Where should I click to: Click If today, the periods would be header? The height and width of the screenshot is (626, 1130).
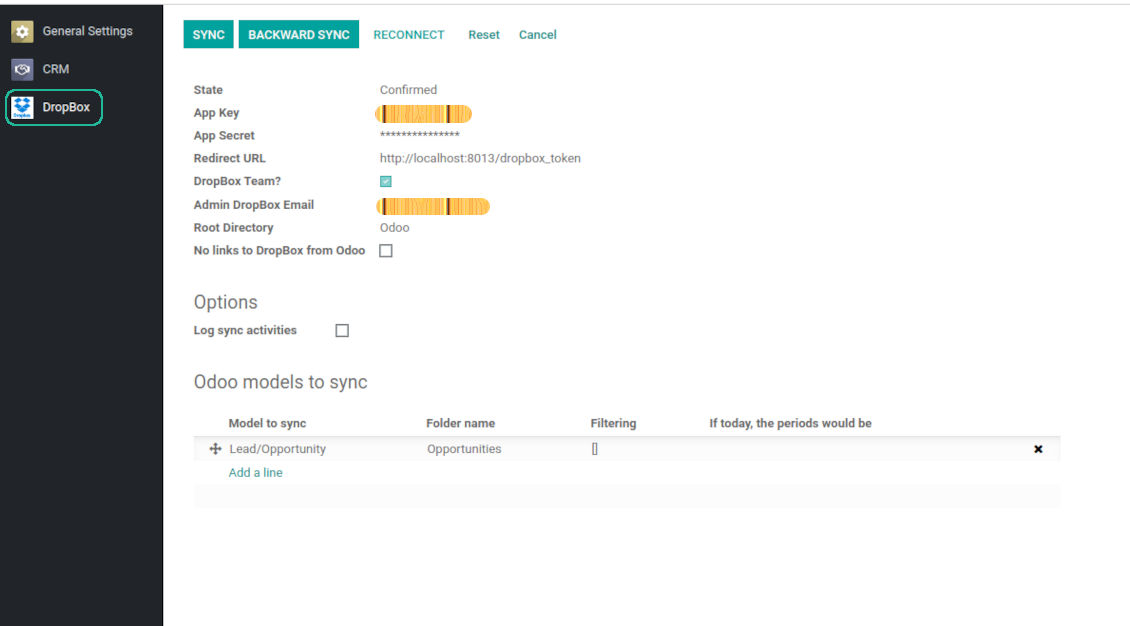[x=790, y=424]
